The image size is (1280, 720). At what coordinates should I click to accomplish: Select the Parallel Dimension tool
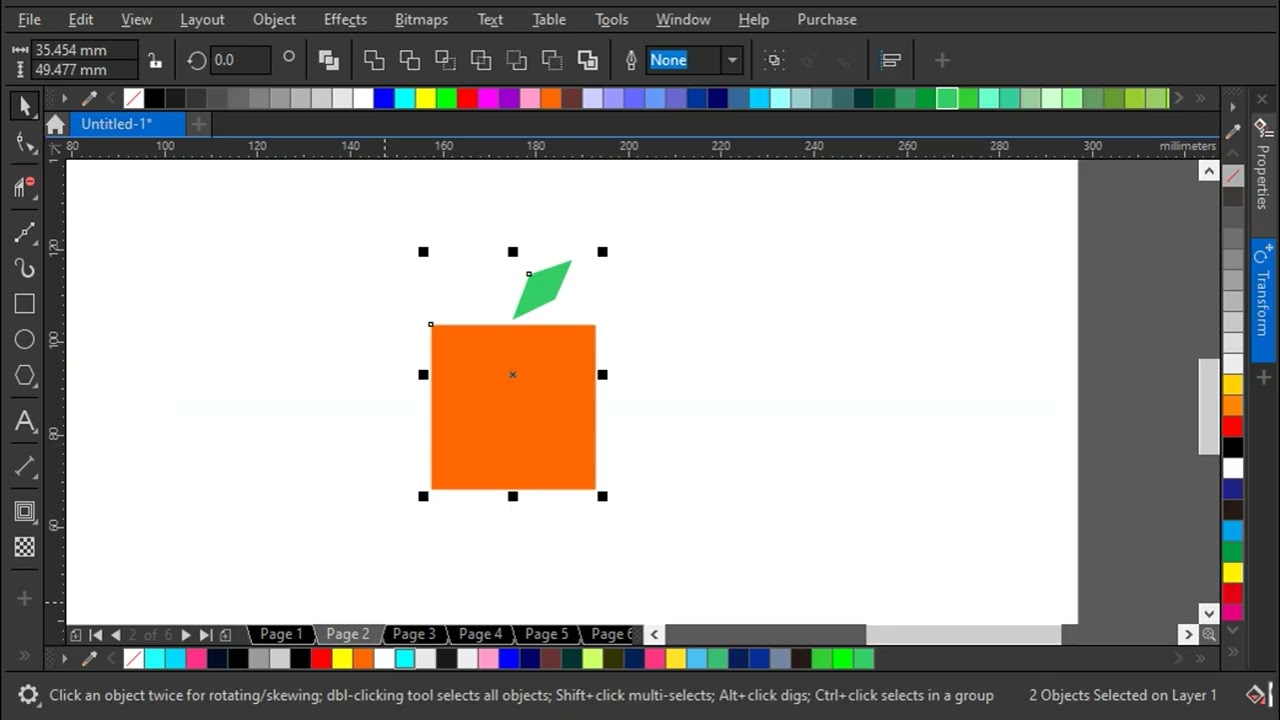[x=25, y=467]
